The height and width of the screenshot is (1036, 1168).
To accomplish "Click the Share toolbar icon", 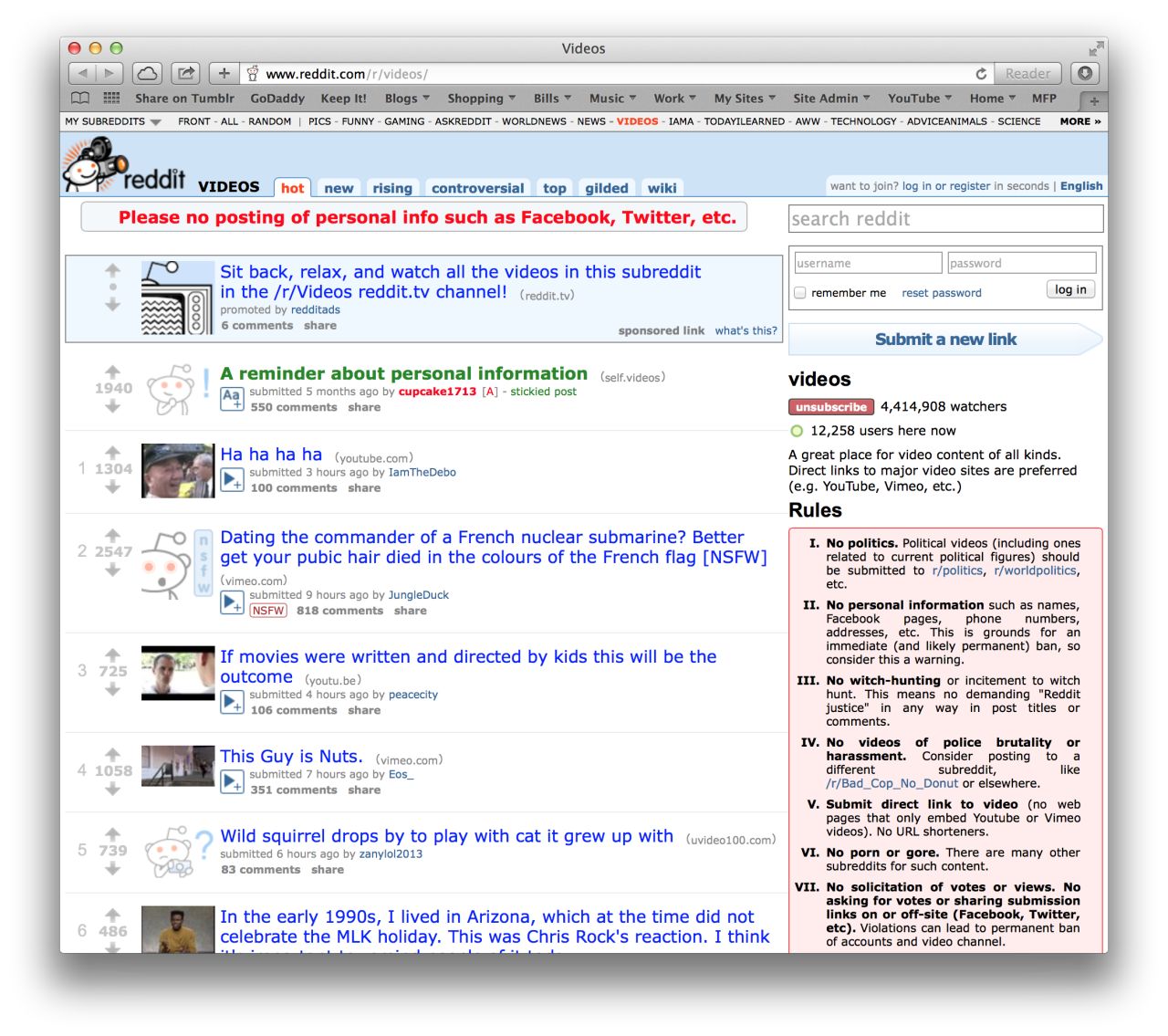I will [186, 74].
